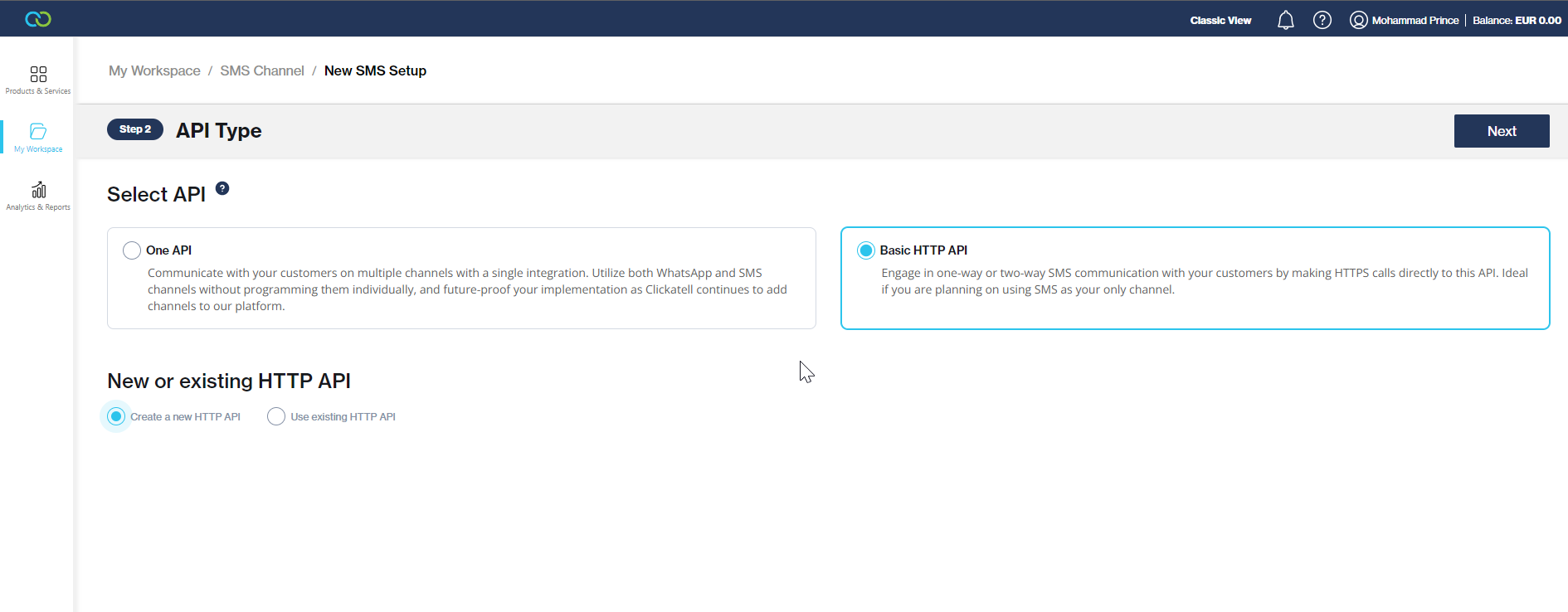Open the notifications bell
This screenshot has width=1568, height=612.
[x=1285, y=20]
